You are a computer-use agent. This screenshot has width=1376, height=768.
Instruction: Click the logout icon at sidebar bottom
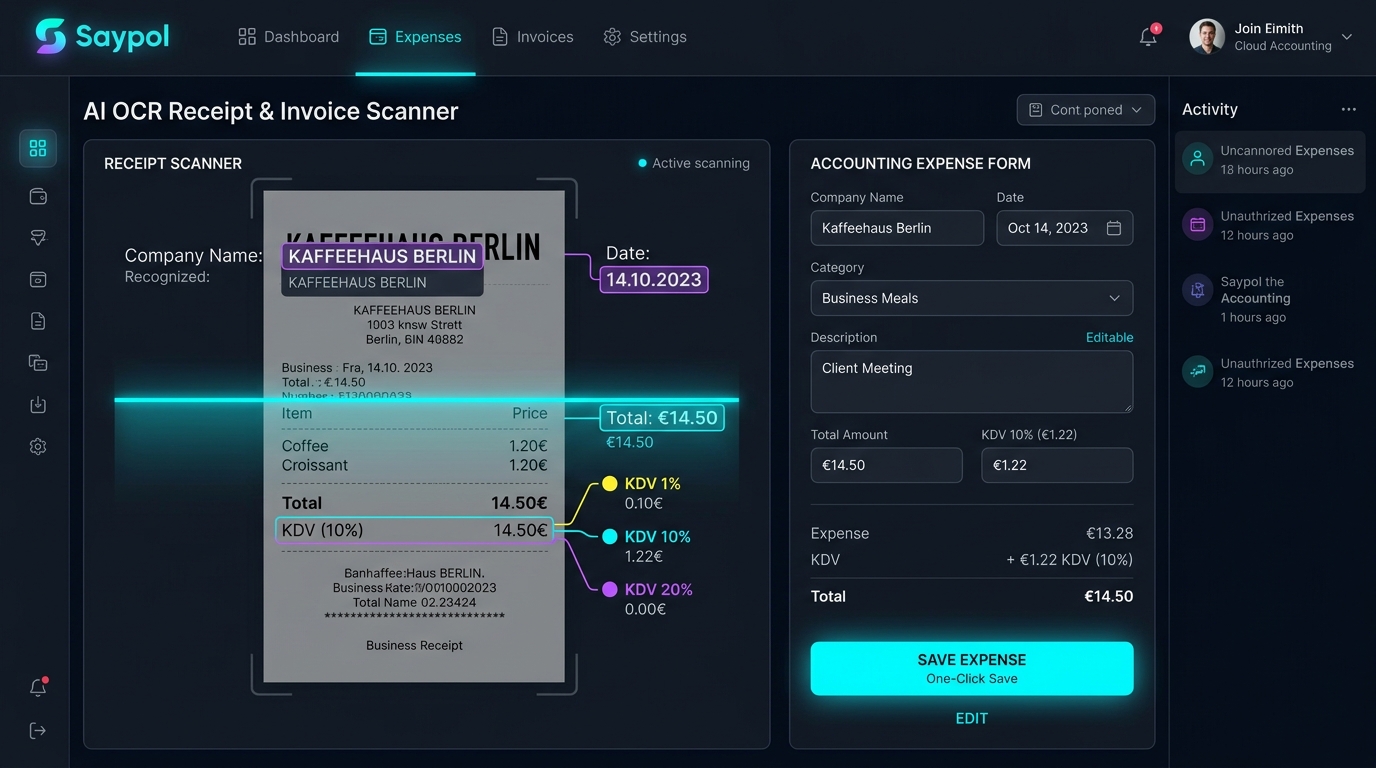pyautogui.click(x=38, y=731)
